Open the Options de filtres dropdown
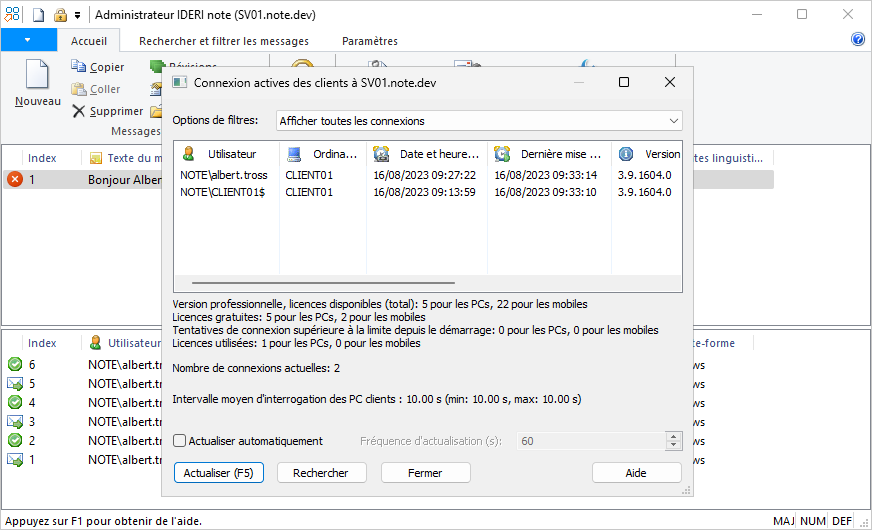The height and width of the screenshot is (530, 872). coord(479,121)
